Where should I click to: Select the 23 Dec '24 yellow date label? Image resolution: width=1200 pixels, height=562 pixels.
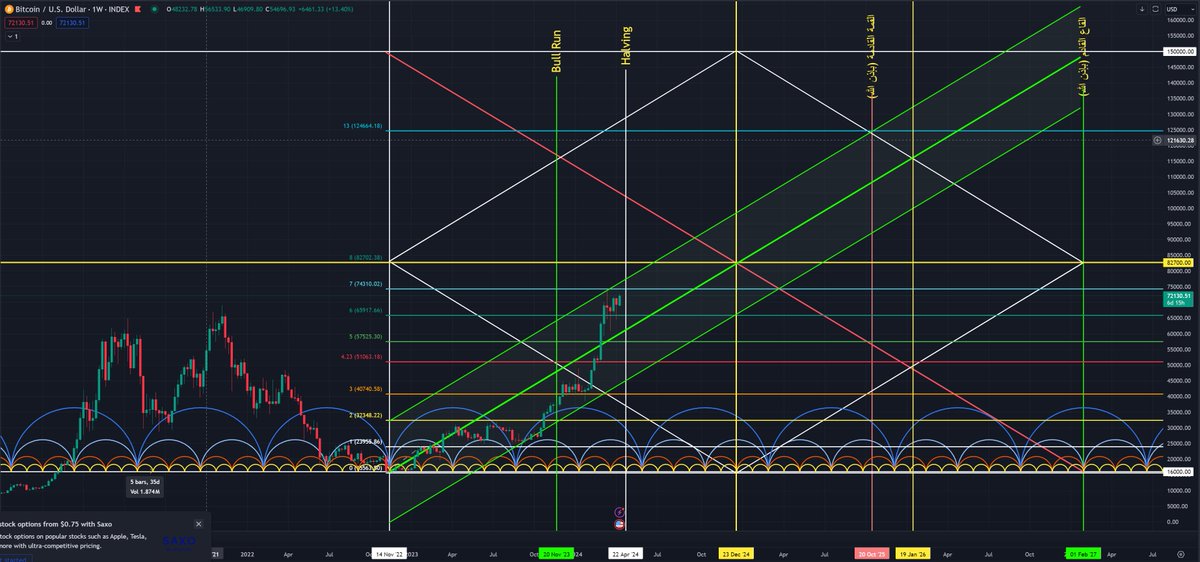point(736,553)
